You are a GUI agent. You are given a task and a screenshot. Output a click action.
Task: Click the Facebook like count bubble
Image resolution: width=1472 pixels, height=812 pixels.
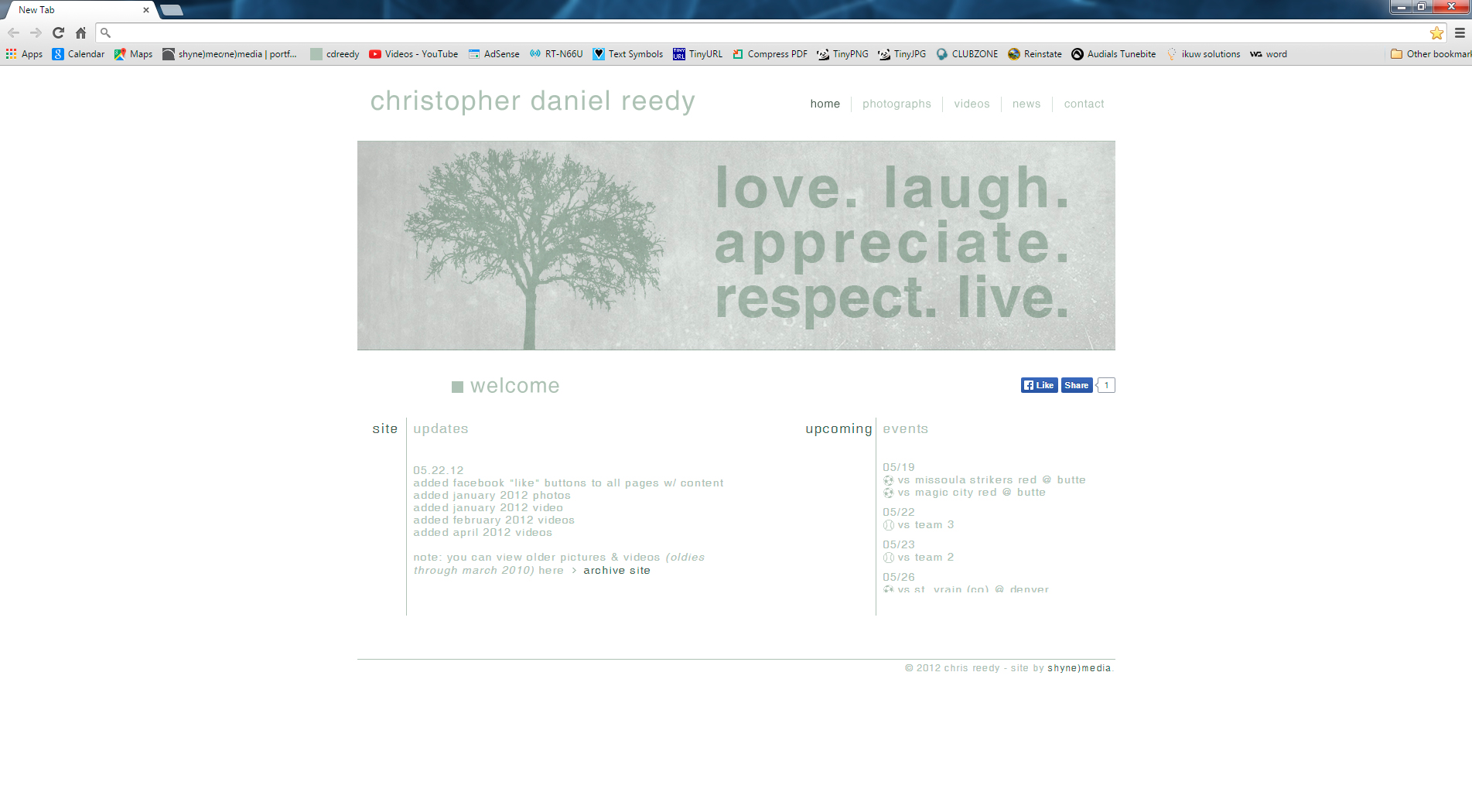1106,385
